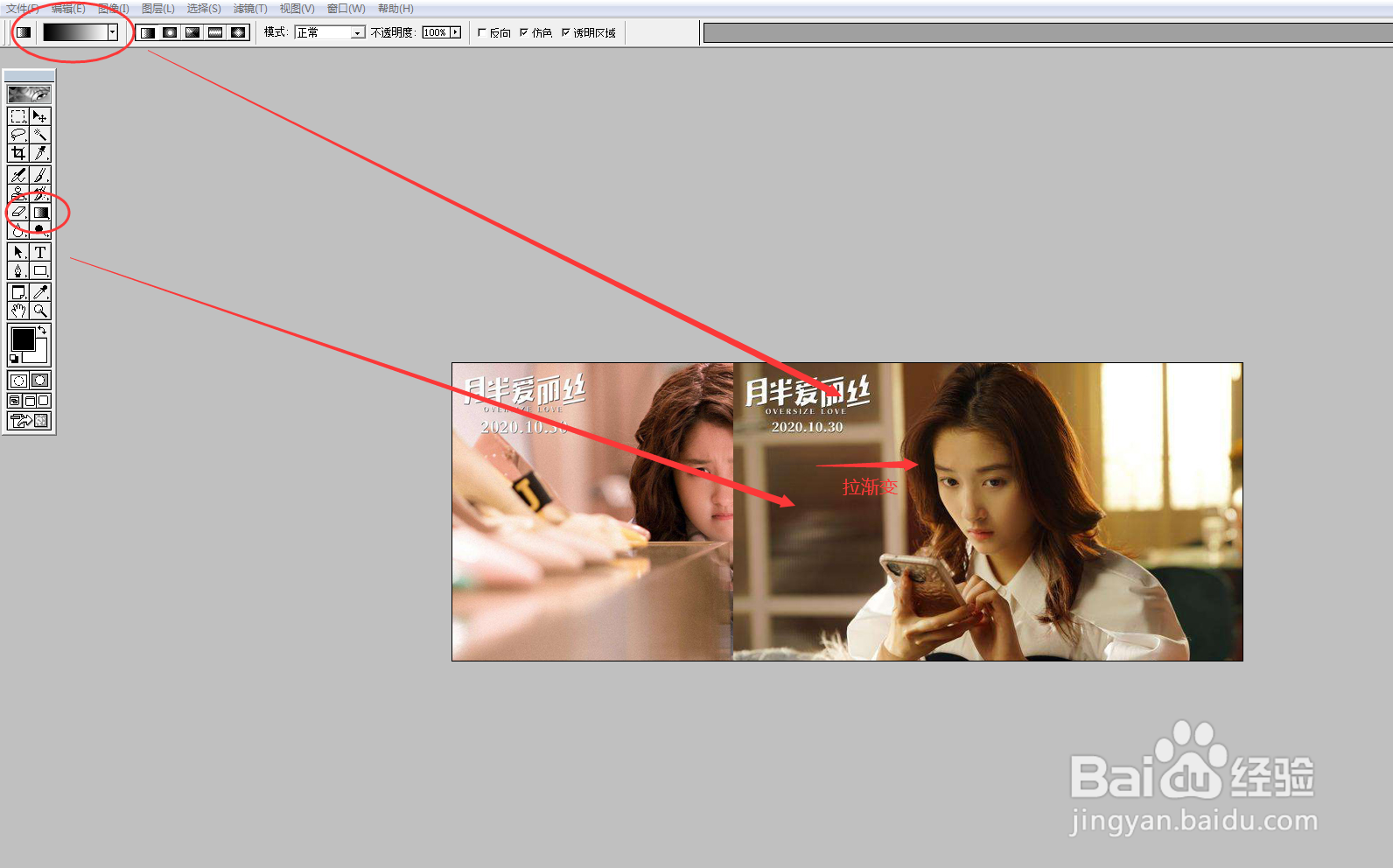Open the 图像 menu
Screen dimensions: 1393x868
click(x=114, y=9)
